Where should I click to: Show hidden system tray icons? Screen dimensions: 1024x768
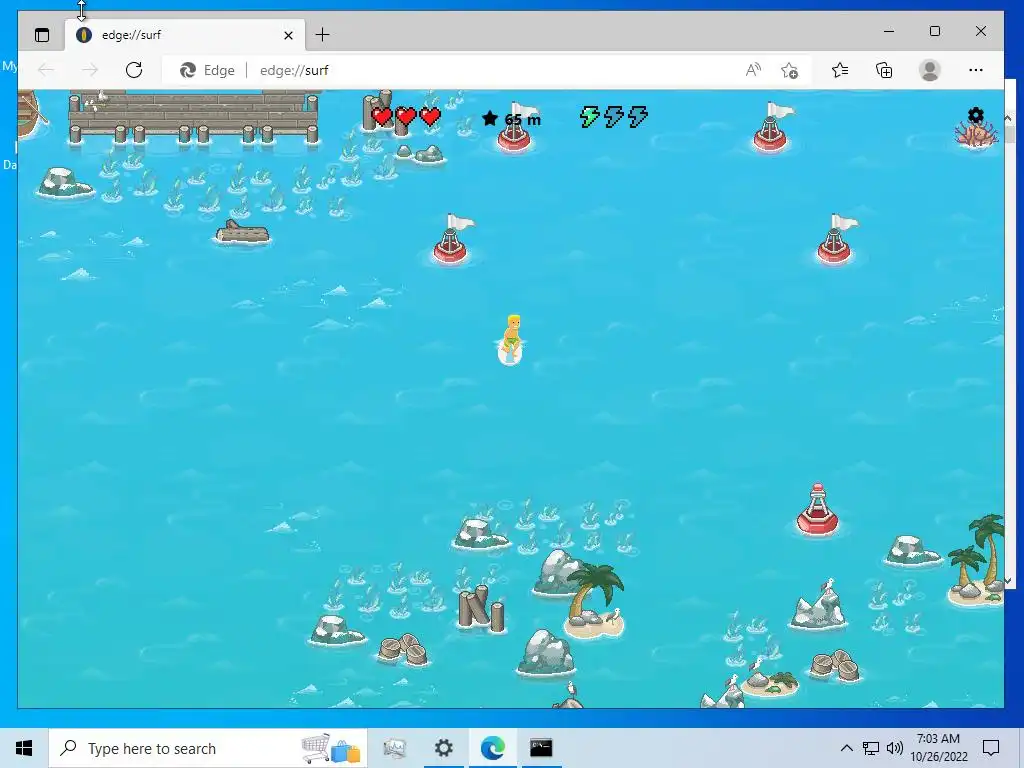(x=846, y=748)
